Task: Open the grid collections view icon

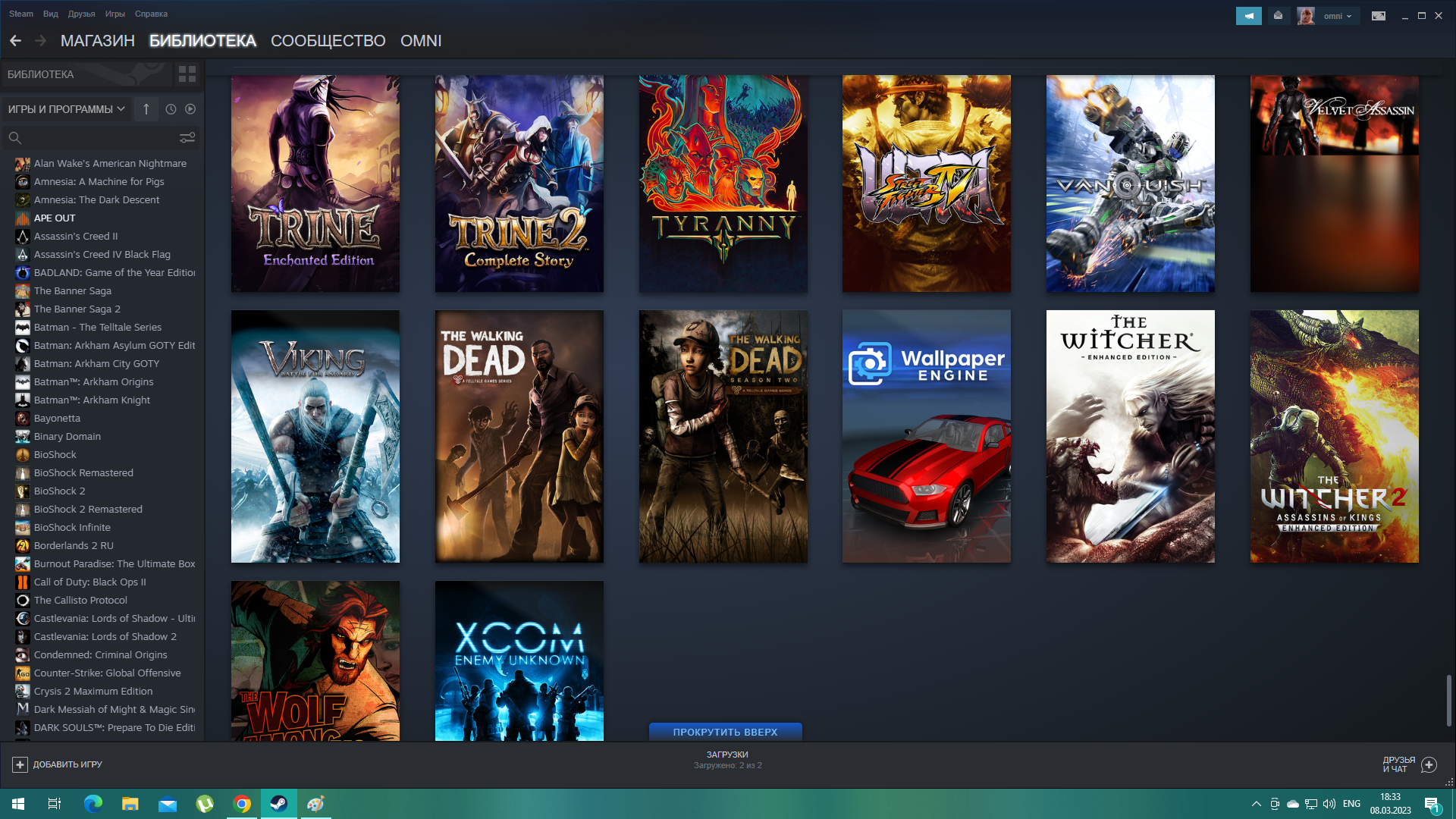Action: [x=187, y=74]
